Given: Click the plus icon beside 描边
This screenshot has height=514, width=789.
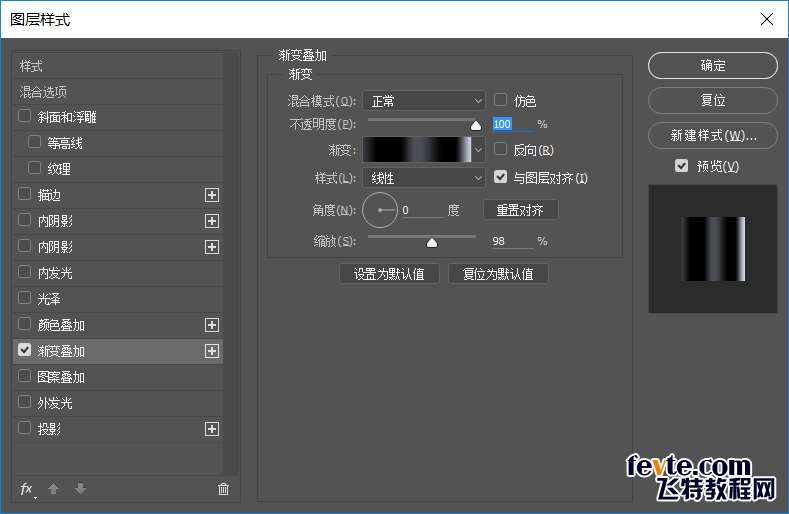Looking at the screenshot, I should coord(212,195).
